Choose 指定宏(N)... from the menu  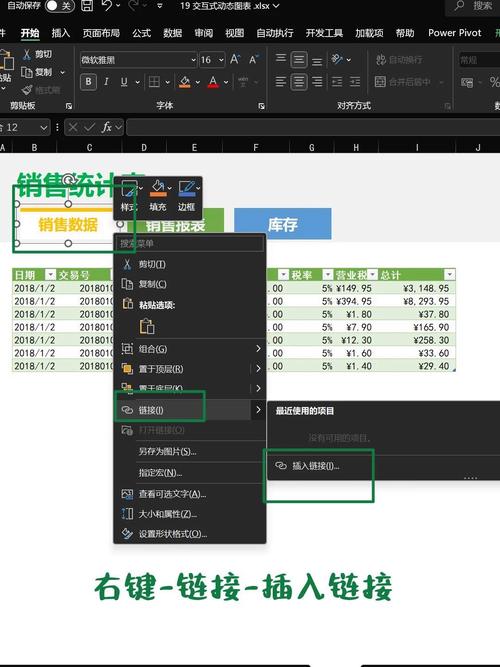[190, 473]
